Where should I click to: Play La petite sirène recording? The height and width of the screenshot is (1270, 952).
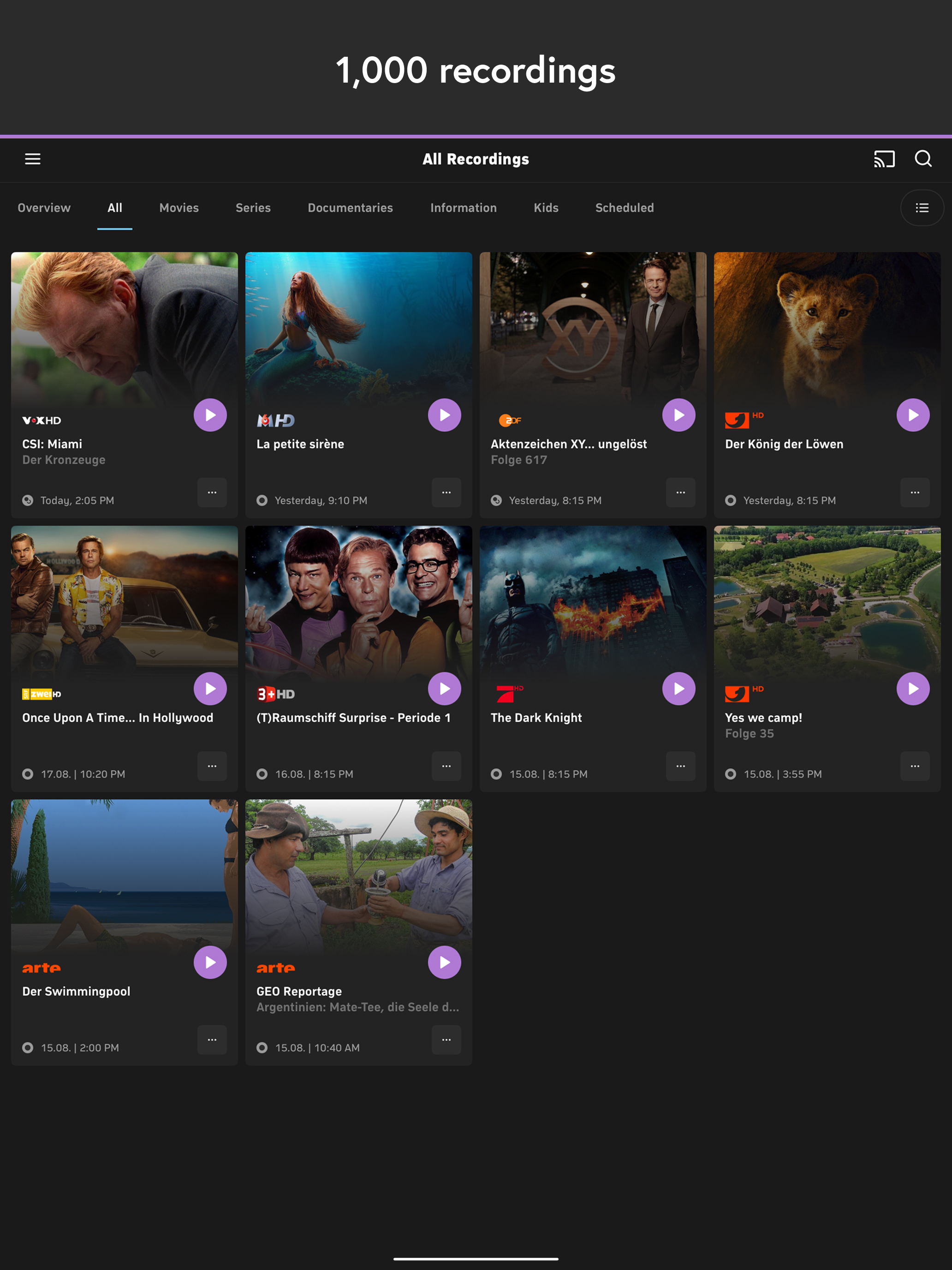[445, 415]
